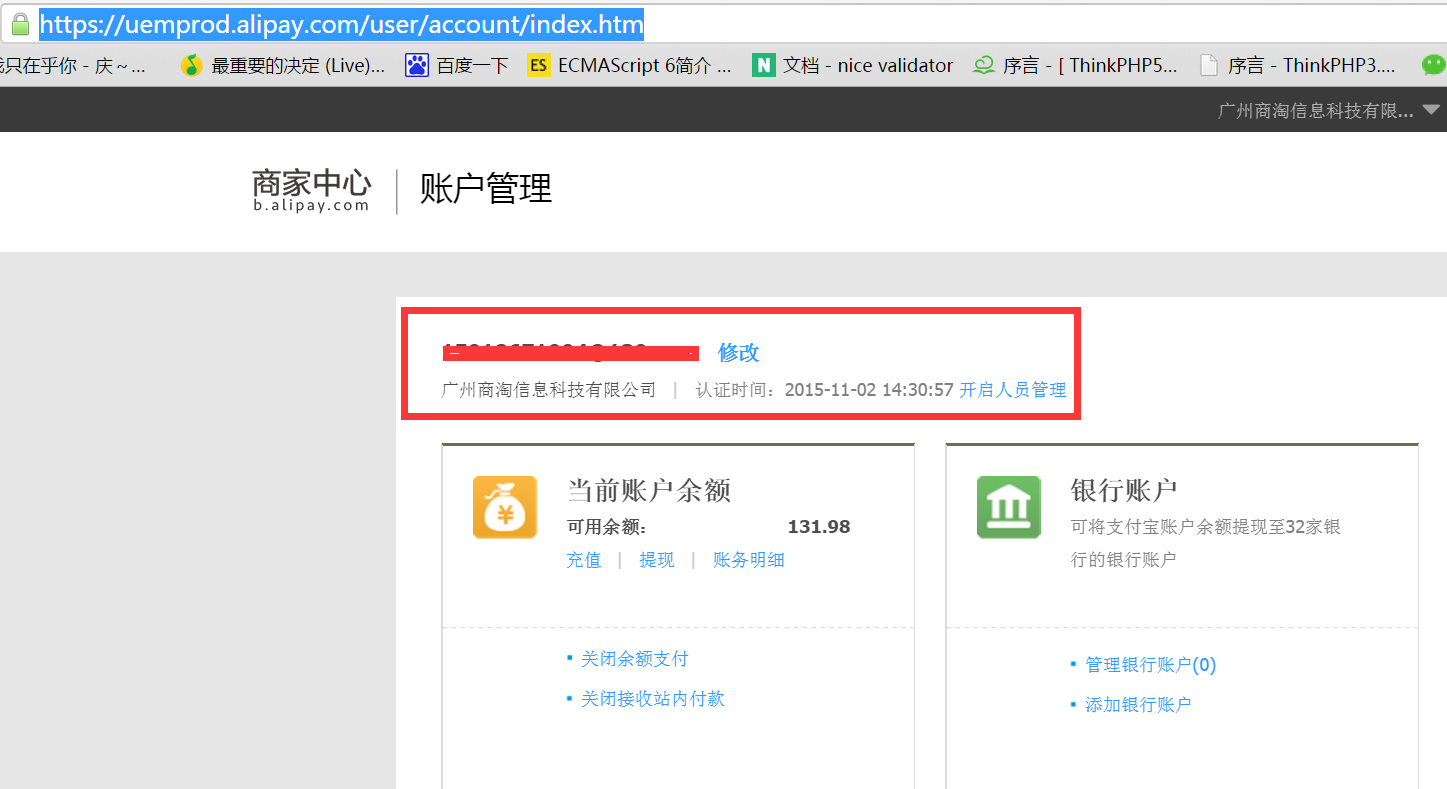Click the 可用余额 label

click(x=607, y=527)
